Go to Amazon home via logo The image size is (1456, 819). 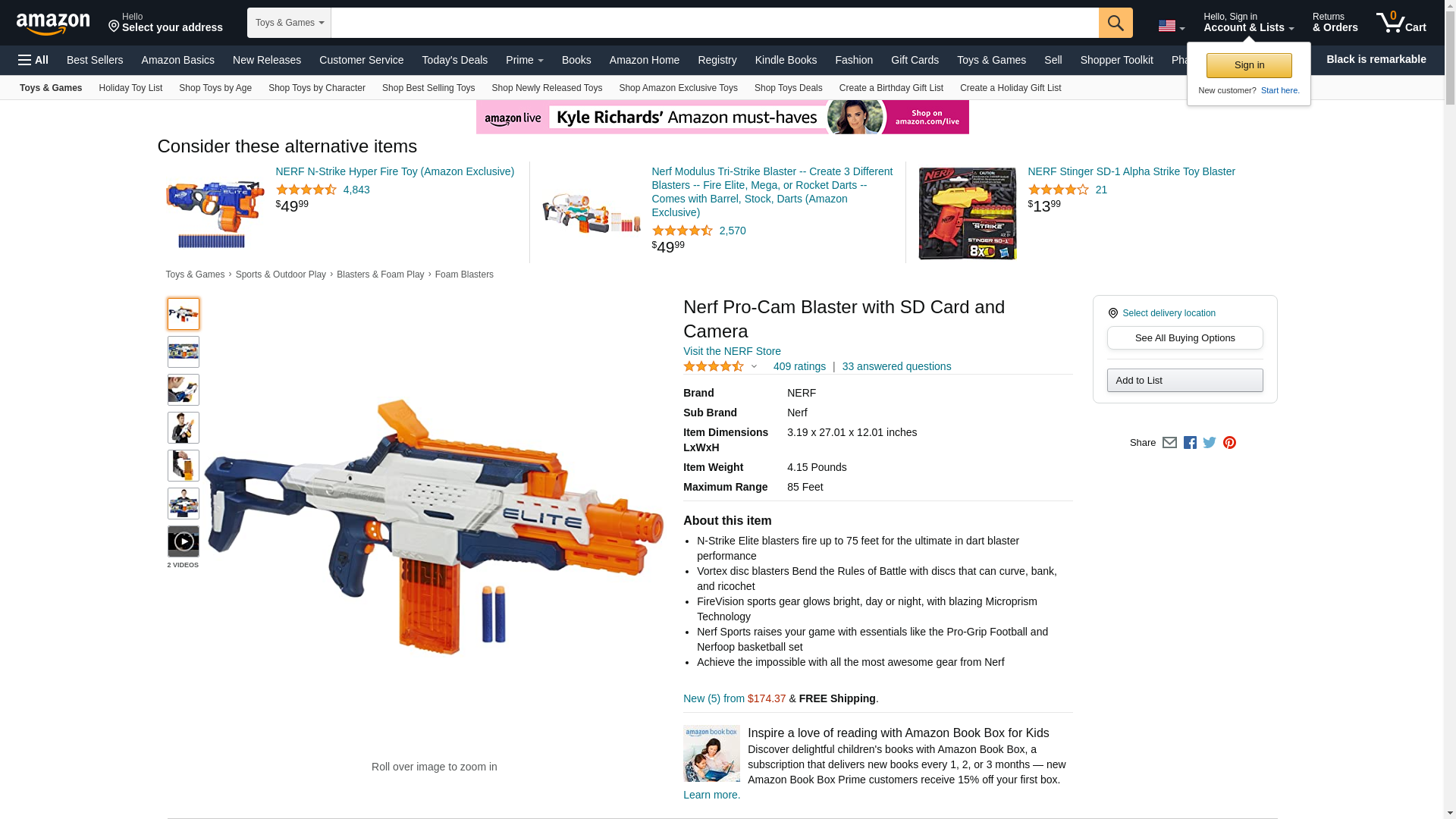coord(53,23)
